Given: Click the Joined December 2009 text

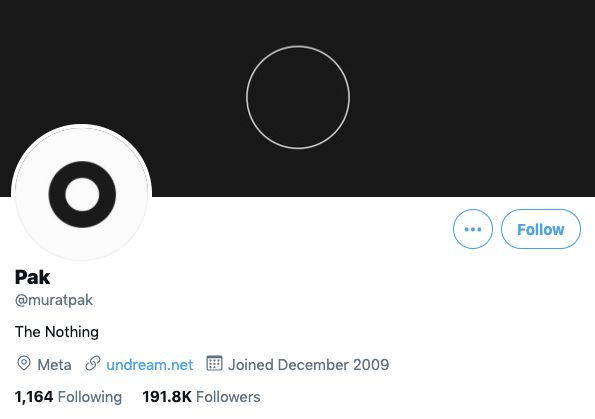Looking at the screenshot, I should 309,365.
